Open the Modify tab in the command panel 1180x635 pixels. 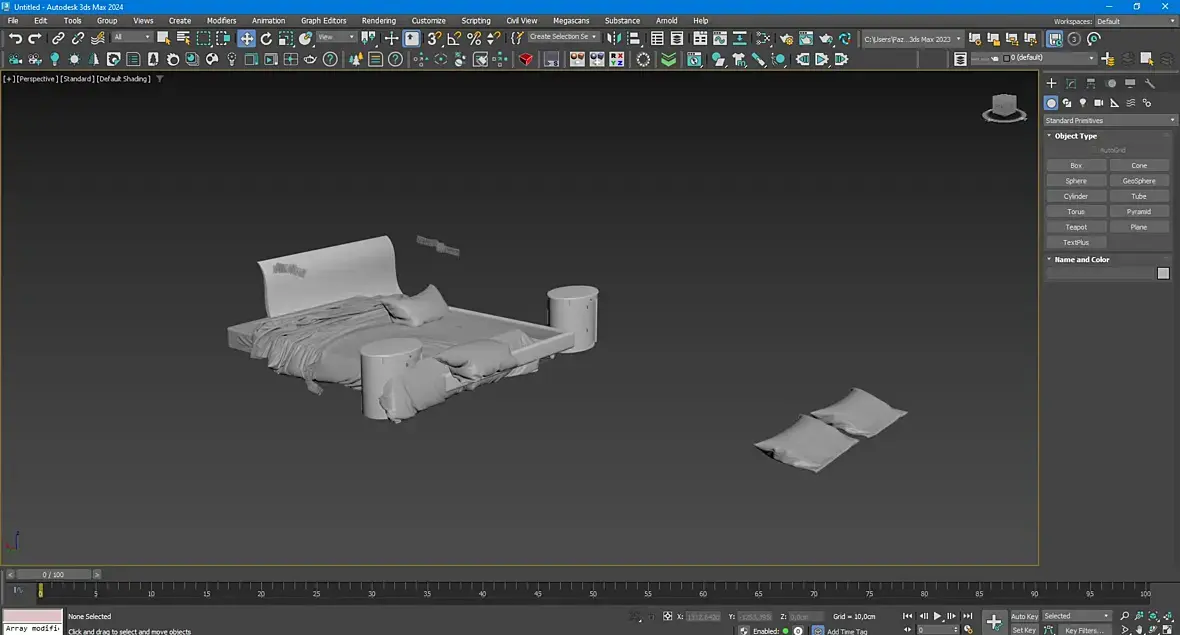click(1071, 84)
